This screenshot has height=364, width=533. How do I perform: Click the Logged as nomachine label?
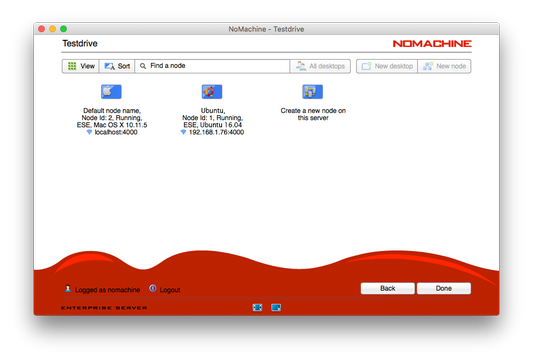[107, 290]
